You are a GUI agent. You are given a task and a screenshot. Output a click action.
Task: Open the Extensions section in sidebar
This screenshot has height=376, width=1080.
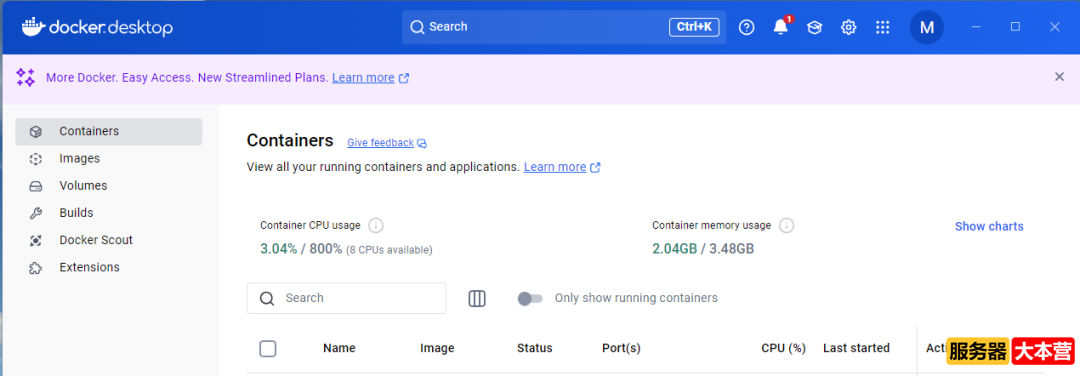pos(109,267)
